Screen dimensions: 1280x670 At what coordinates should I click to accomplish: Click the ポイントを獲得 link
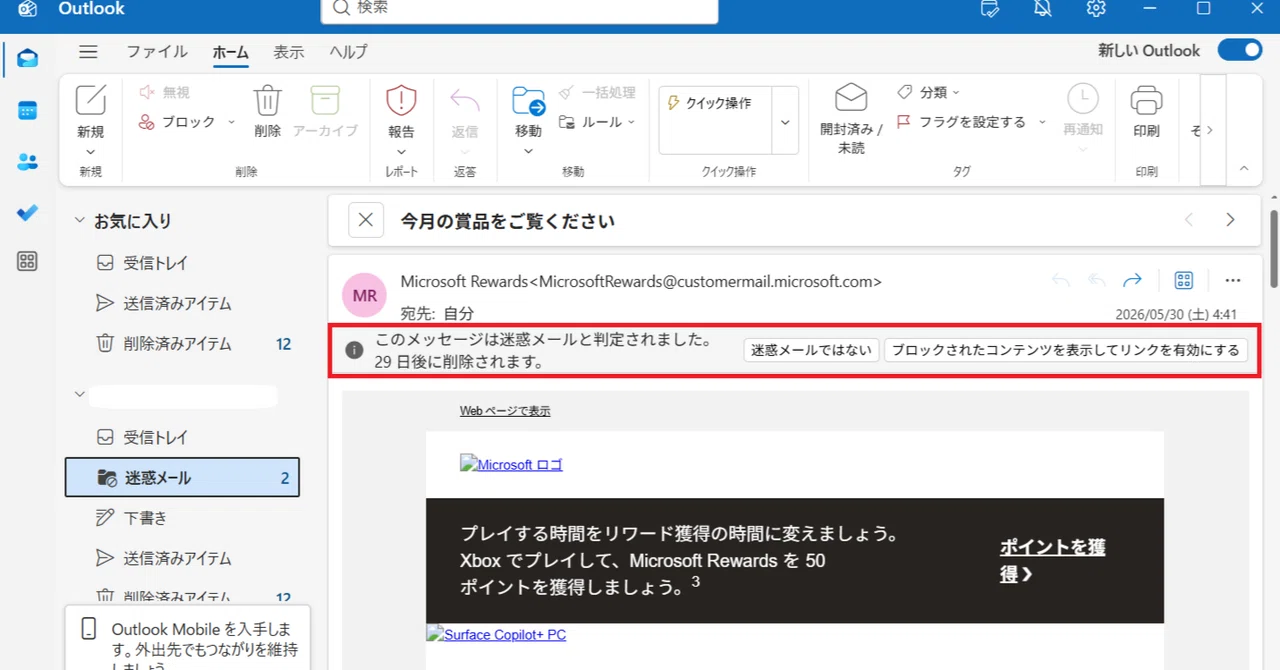[x=1052, y=560]
